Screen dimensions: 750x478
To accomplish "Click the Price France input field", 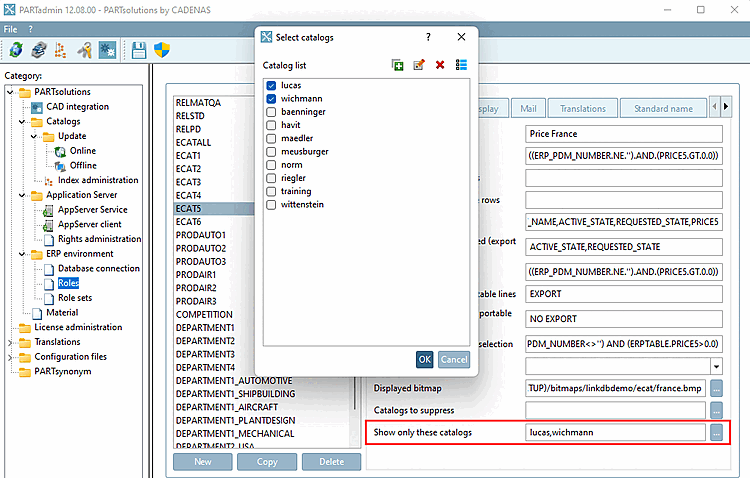I will [x=624, y=134].
